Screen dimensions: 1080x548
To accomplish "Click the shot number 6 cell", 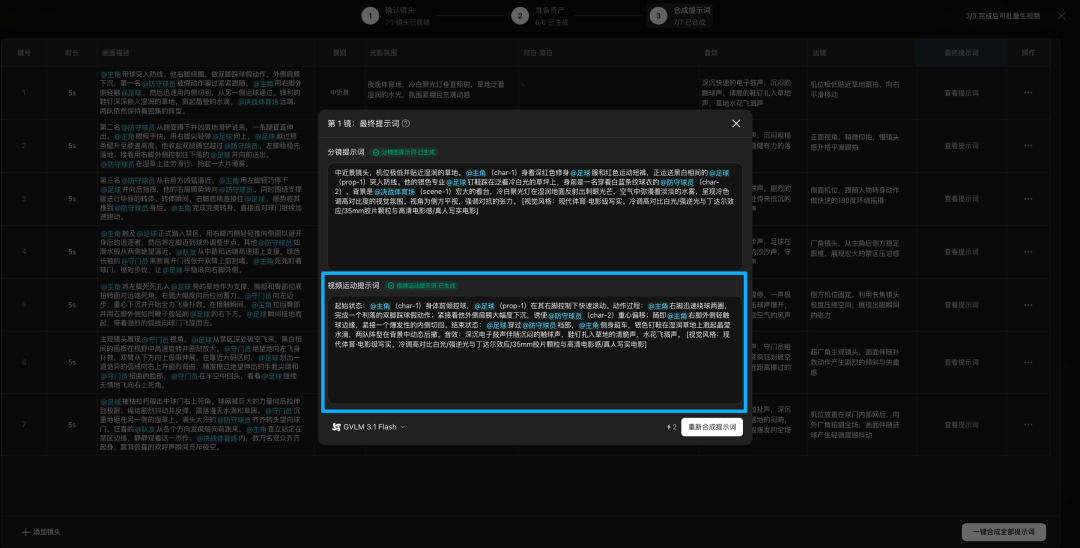I will pos(24,362).
